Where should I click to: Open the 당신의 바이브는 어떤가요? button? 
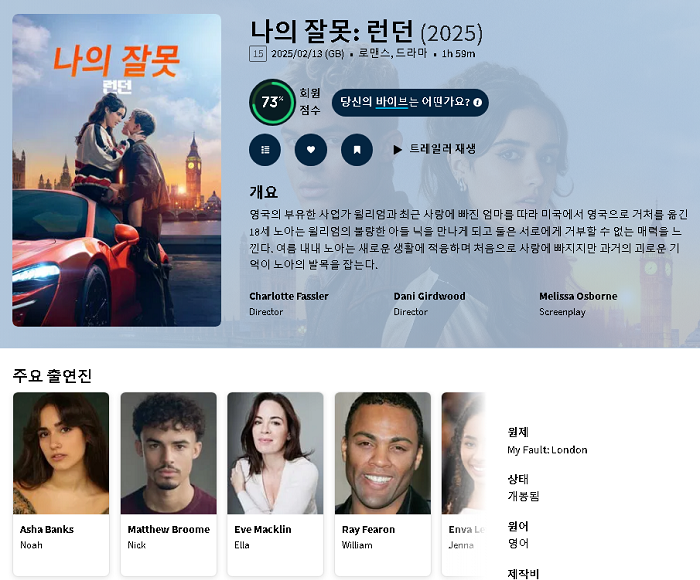click(x=410, y=102)
